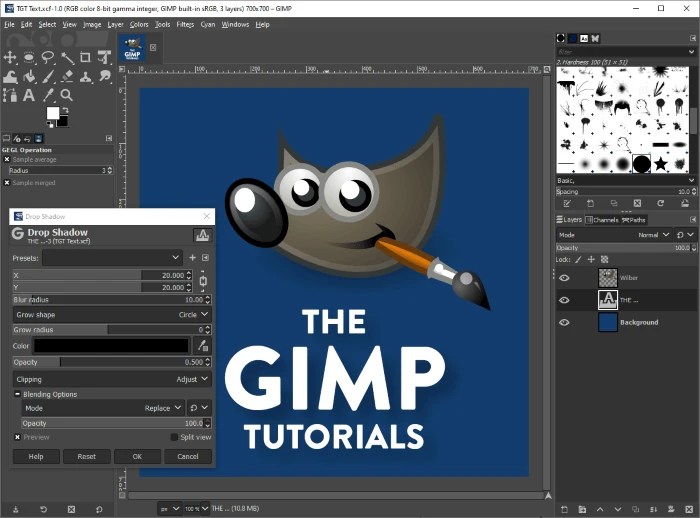
Task: Toggle Drop Shadow comparison view button
Action: 202,235
